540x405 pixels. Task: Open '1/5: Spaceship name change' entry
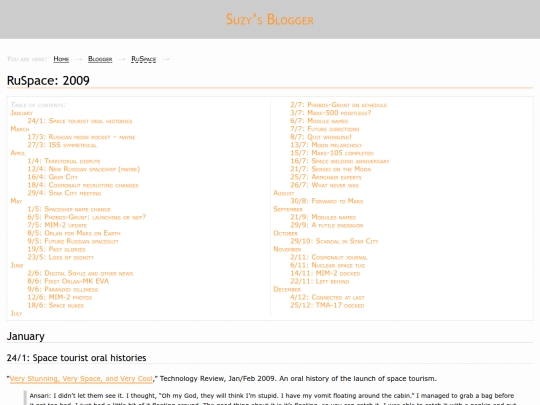click(x=69, y=209)
